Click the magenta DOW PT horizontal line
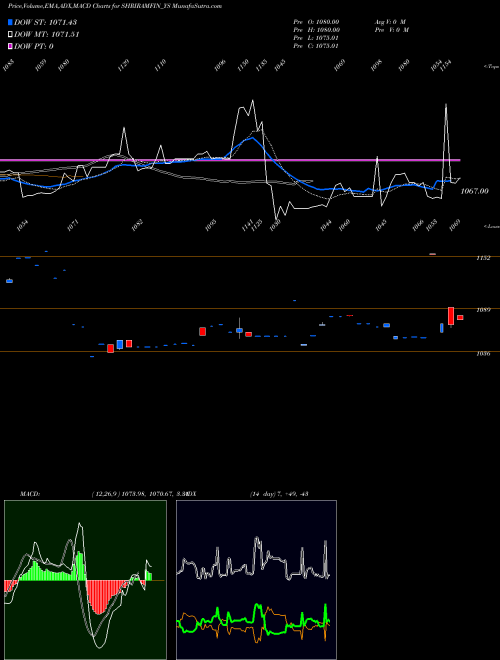This screenshot has height=660, width=500. pyautogui.click(x=230, y=160)
